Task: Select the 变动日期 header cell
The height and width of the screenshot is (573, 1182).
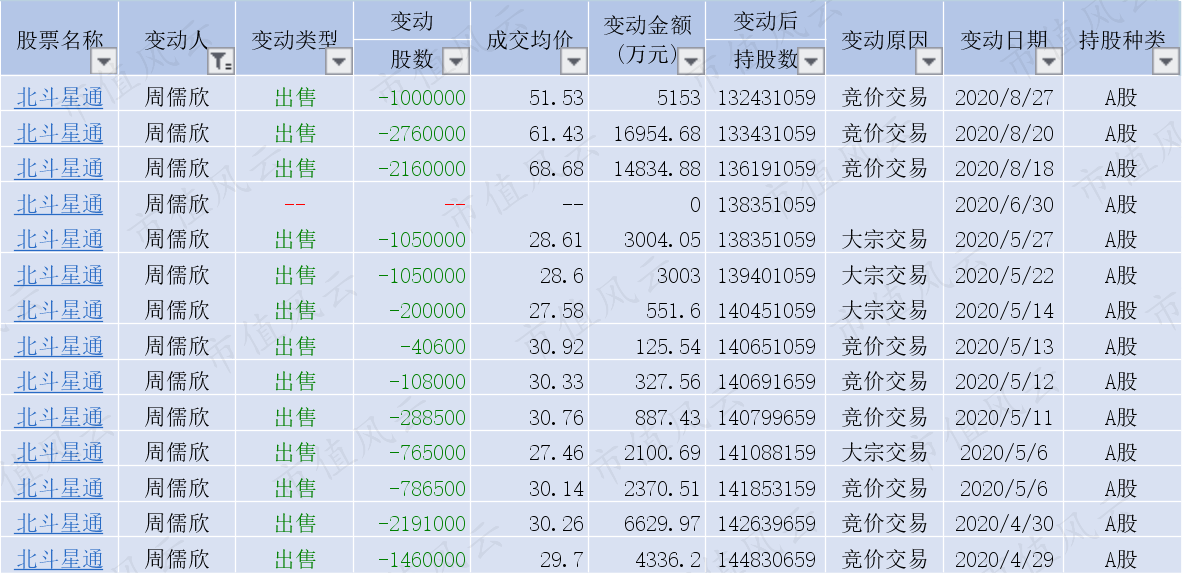Action: click(1004, 38)
